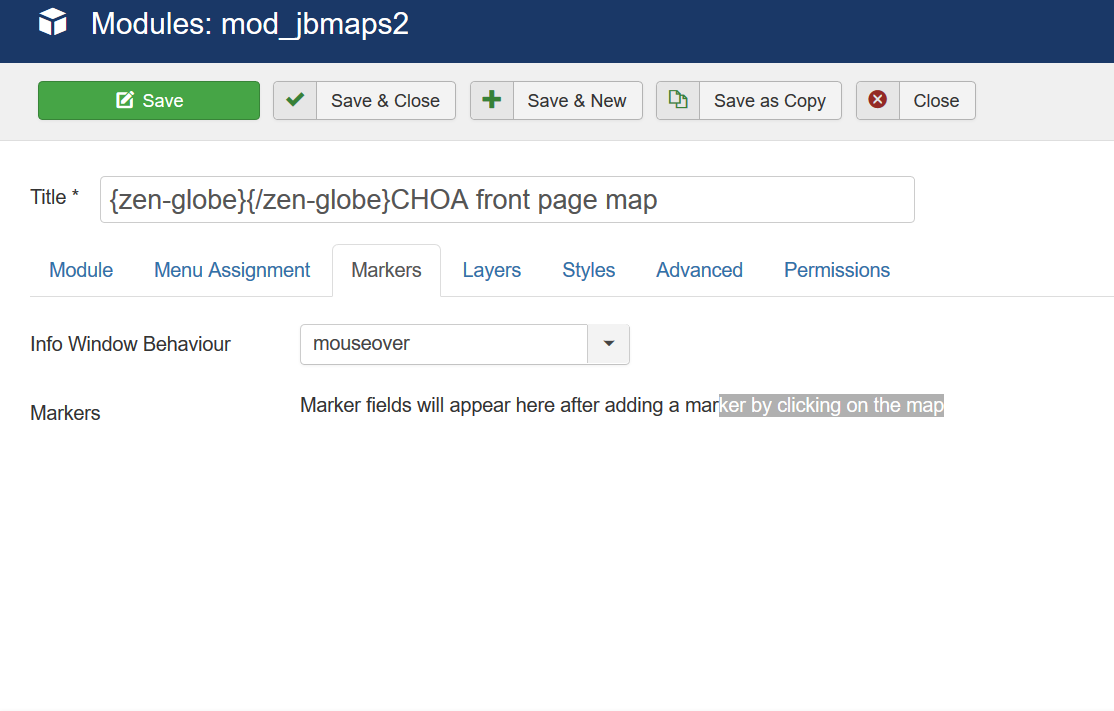Viewport: 1114px width, 711px height.
Task: Click the Markers field label
Action: pos(65,413)
